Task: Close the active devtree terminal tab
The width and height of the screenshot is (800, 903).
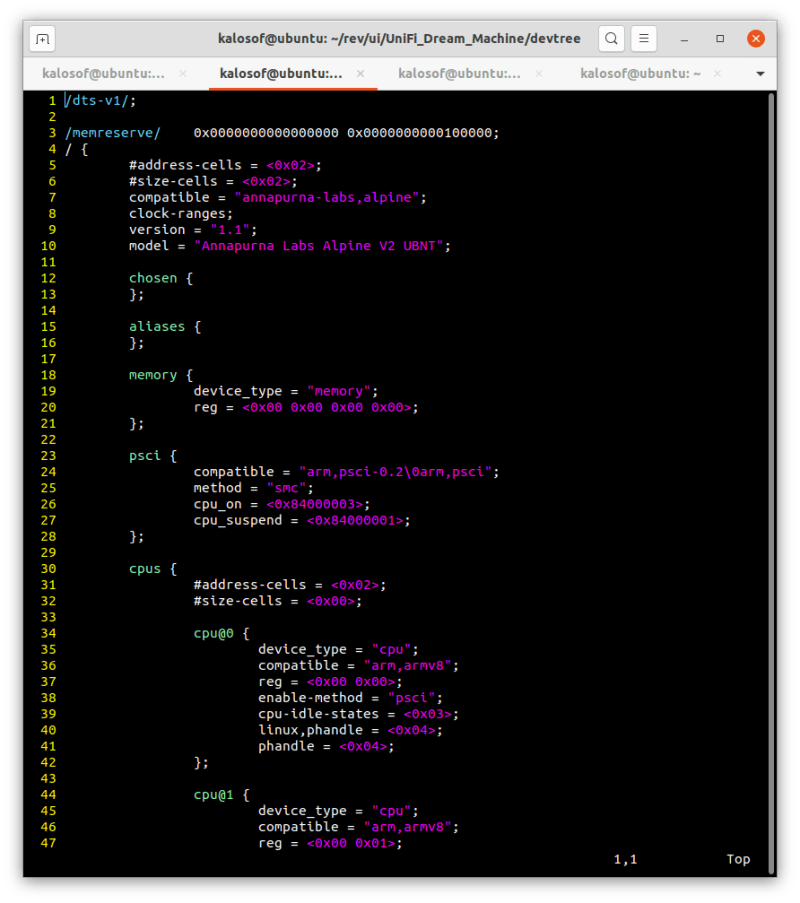Action: [361, 73]
